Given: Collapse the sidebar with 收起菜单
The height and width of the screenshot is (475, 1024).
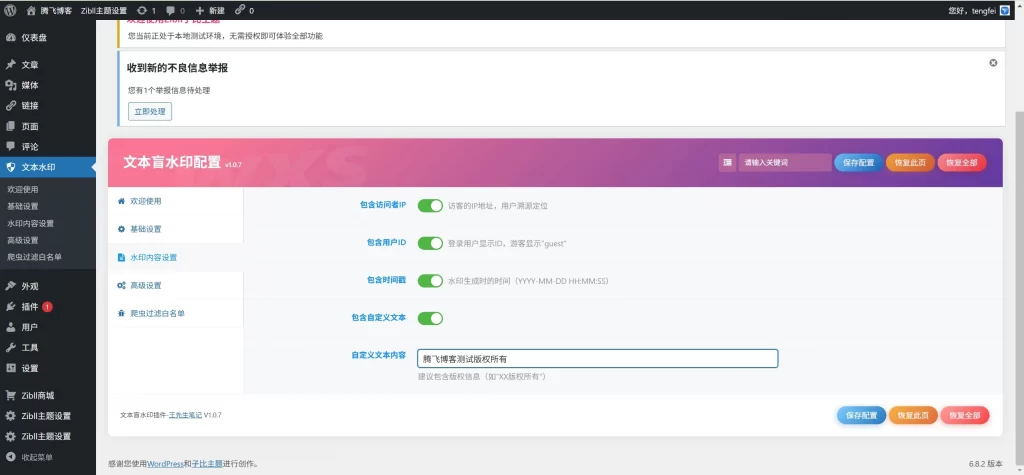Looking at the screenshot, I should tap(37, 457).
